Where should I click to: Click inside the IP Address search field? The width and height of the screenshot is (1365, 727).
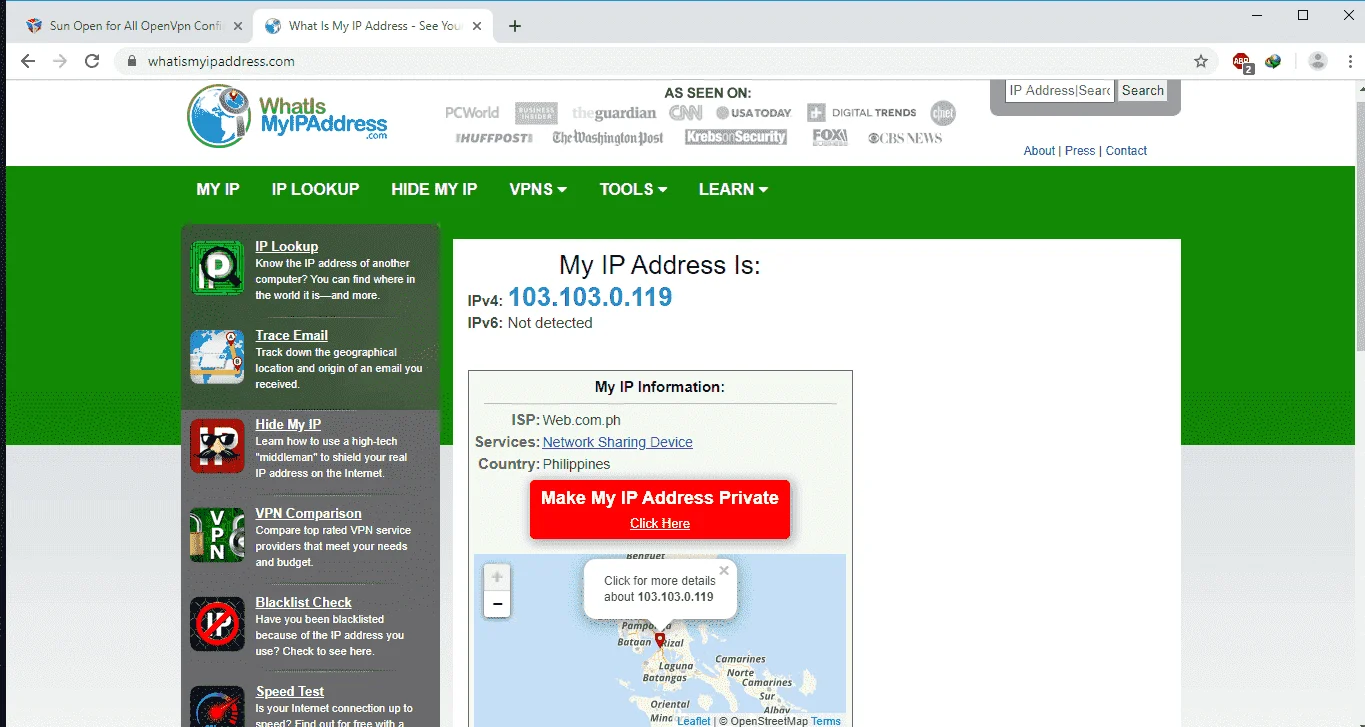[x=1060, y=90]
